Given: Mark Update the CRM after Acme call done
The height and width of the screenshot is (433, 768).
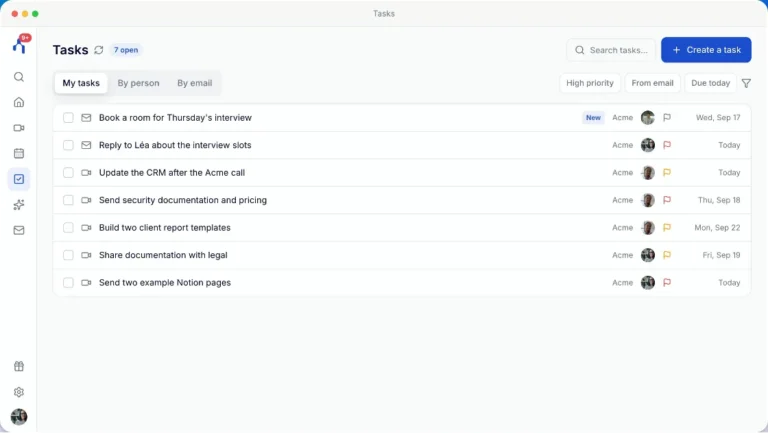Looking at the screenshot, I should click(x=68, y=172).
